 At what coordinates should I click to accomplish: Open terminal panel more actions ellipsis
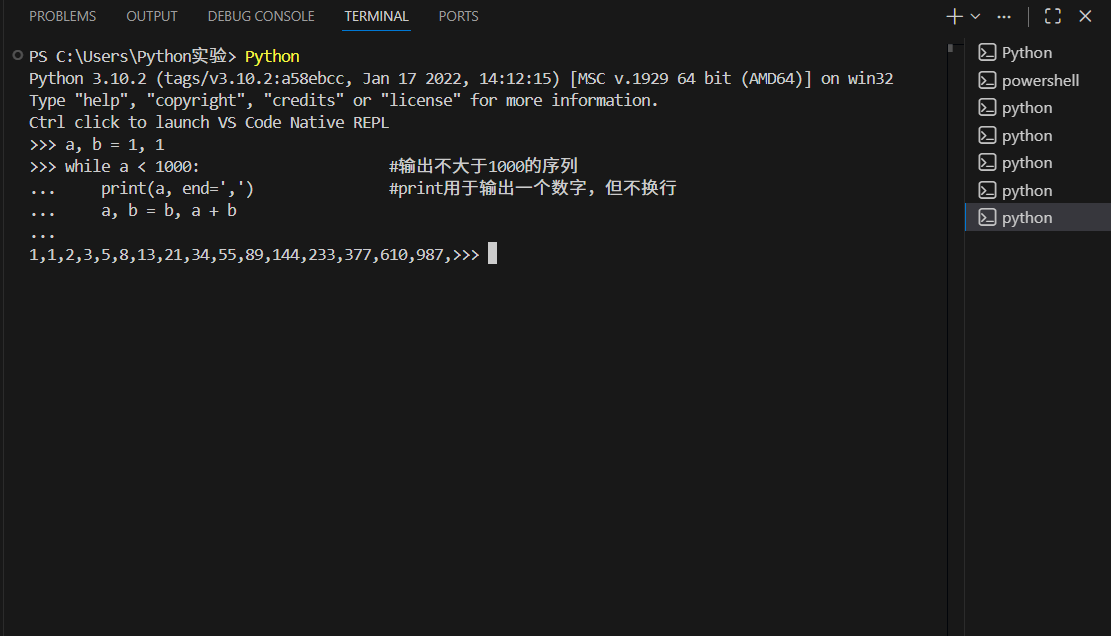tap(1004, 16)
